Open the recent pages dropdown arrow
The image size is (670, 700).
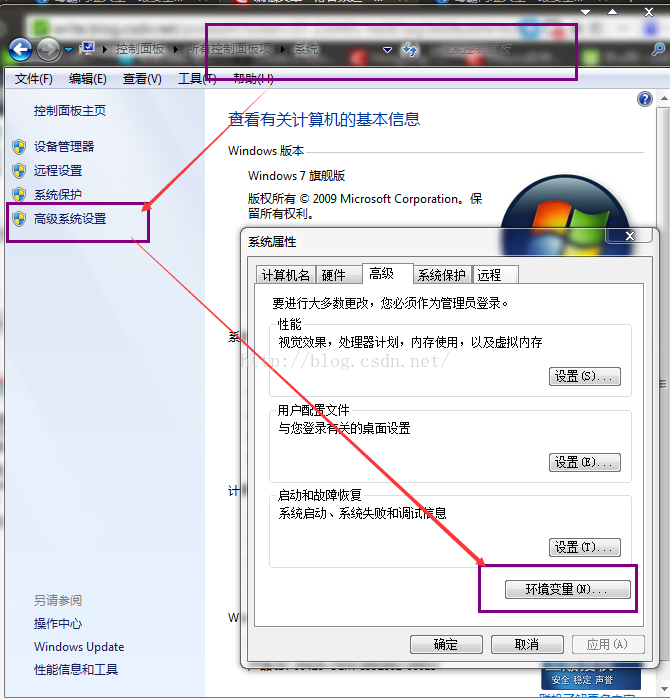(68, 50)
